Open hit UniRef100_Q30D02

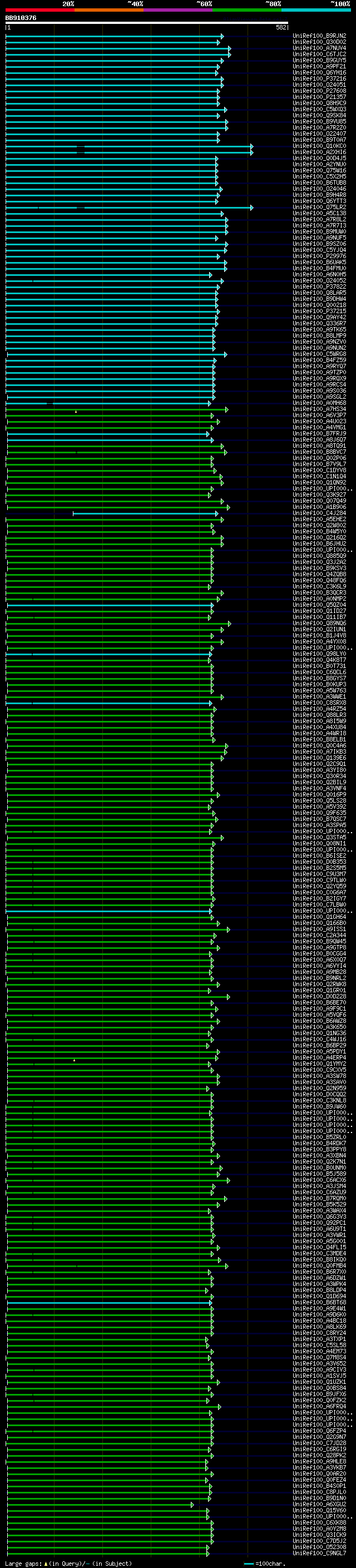tap(319, 42)
